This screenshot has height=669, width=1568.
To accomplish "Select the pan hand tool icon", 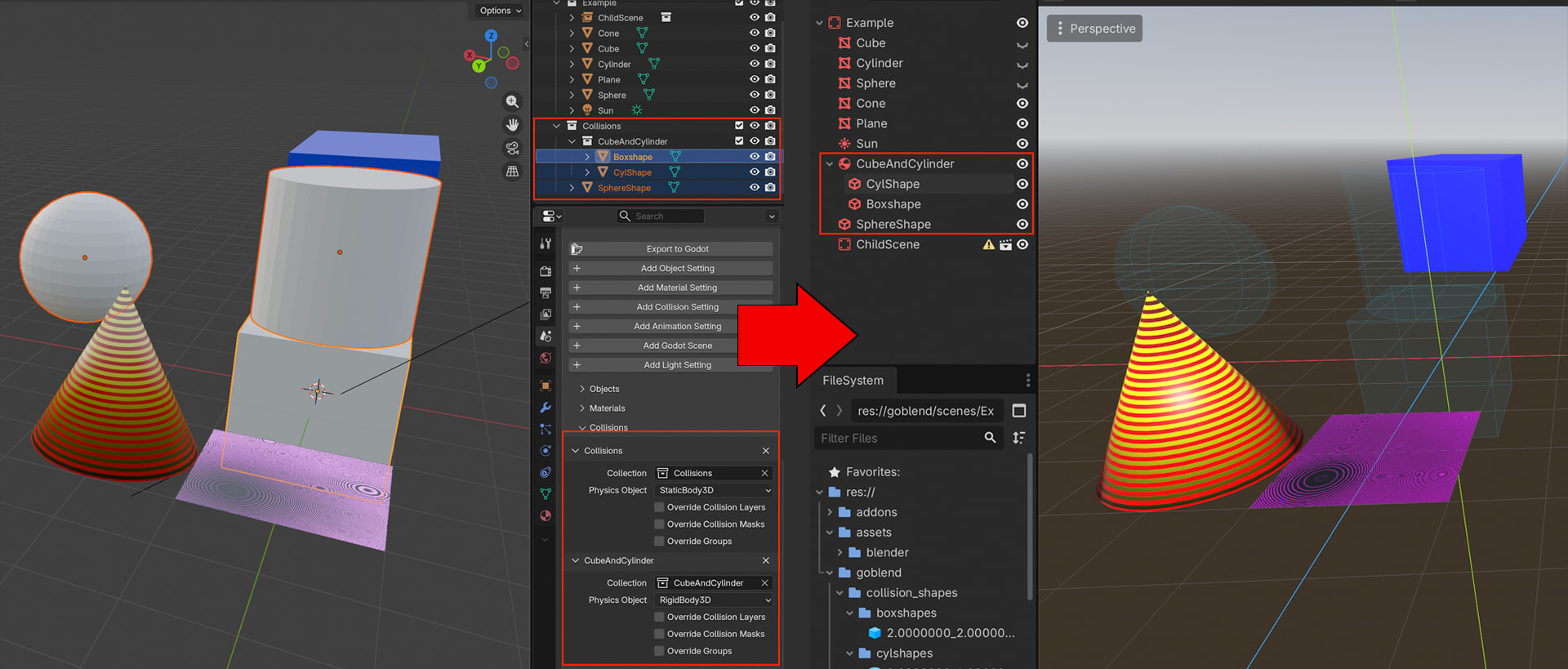I will pyautogui.click(x=512, y=125).
